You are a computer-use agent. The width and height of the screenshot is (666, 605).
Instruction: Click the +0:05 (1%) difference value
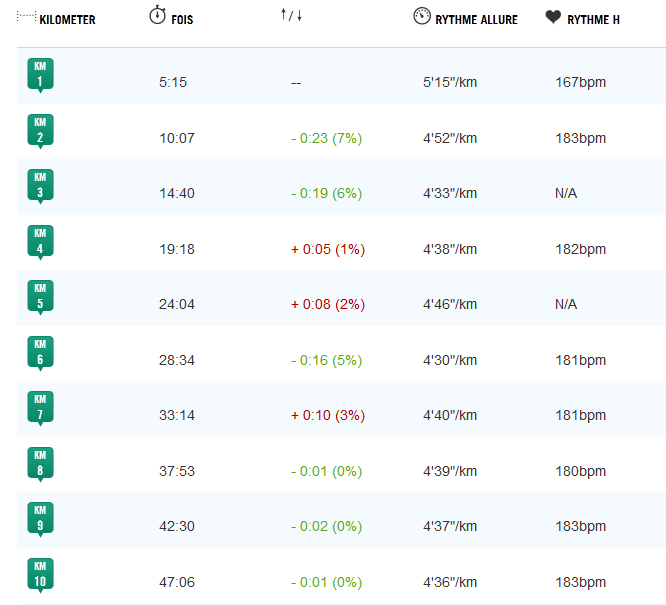(328, 249)
